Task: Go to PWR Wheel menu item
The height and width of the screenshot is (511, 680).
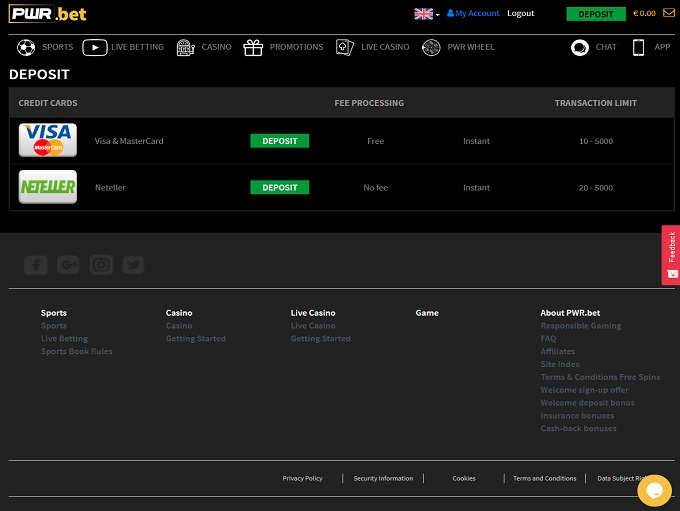Action: [x=458, y=47]
